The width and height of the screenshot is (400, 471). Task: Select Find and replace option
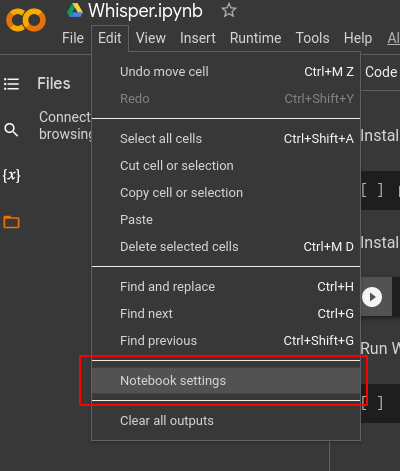point(226,287)
